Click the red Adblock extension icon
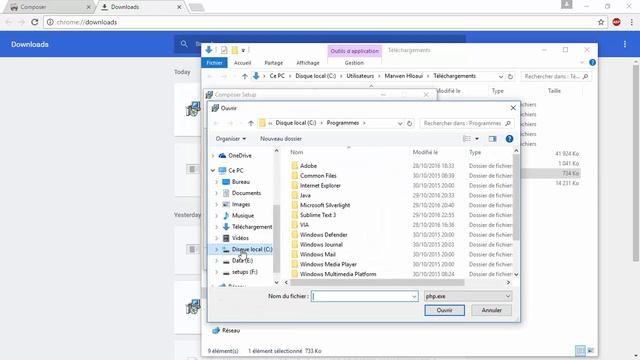Screen dimensions: 640x360 pos(616,22)
